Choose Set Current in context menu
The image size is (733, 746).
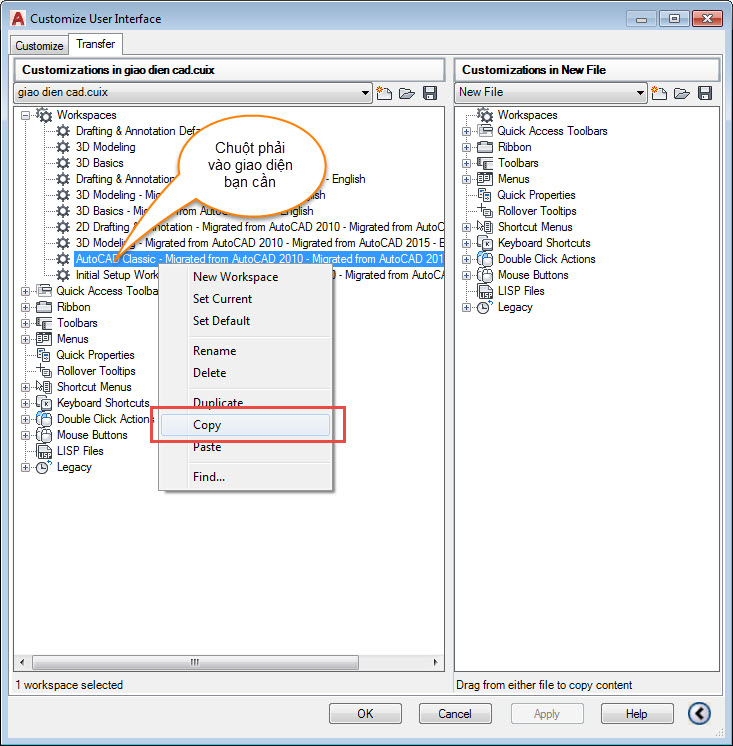pos(245,299)
